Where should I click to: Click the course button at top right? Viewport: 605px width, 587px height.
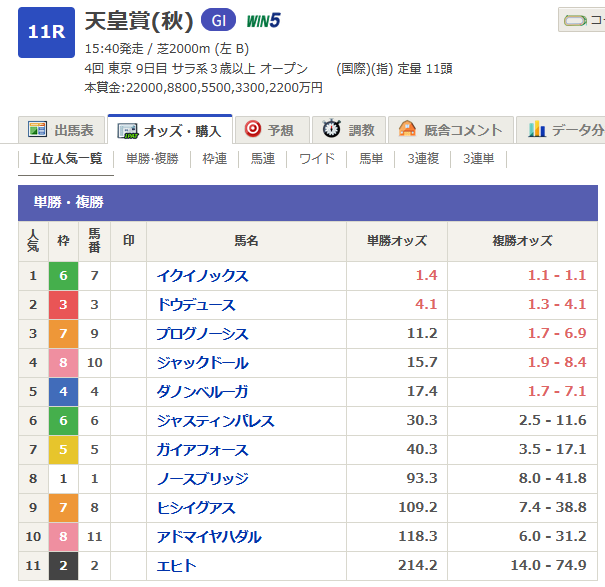pyautogui.click(x=582, y=20)
